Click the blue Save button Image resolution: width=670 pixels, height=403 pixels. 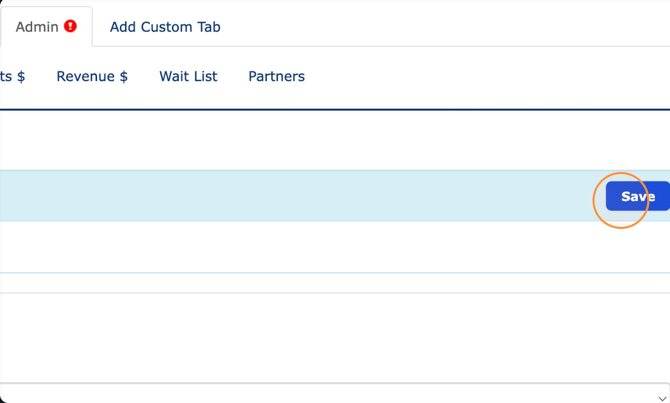coord(638,196)
